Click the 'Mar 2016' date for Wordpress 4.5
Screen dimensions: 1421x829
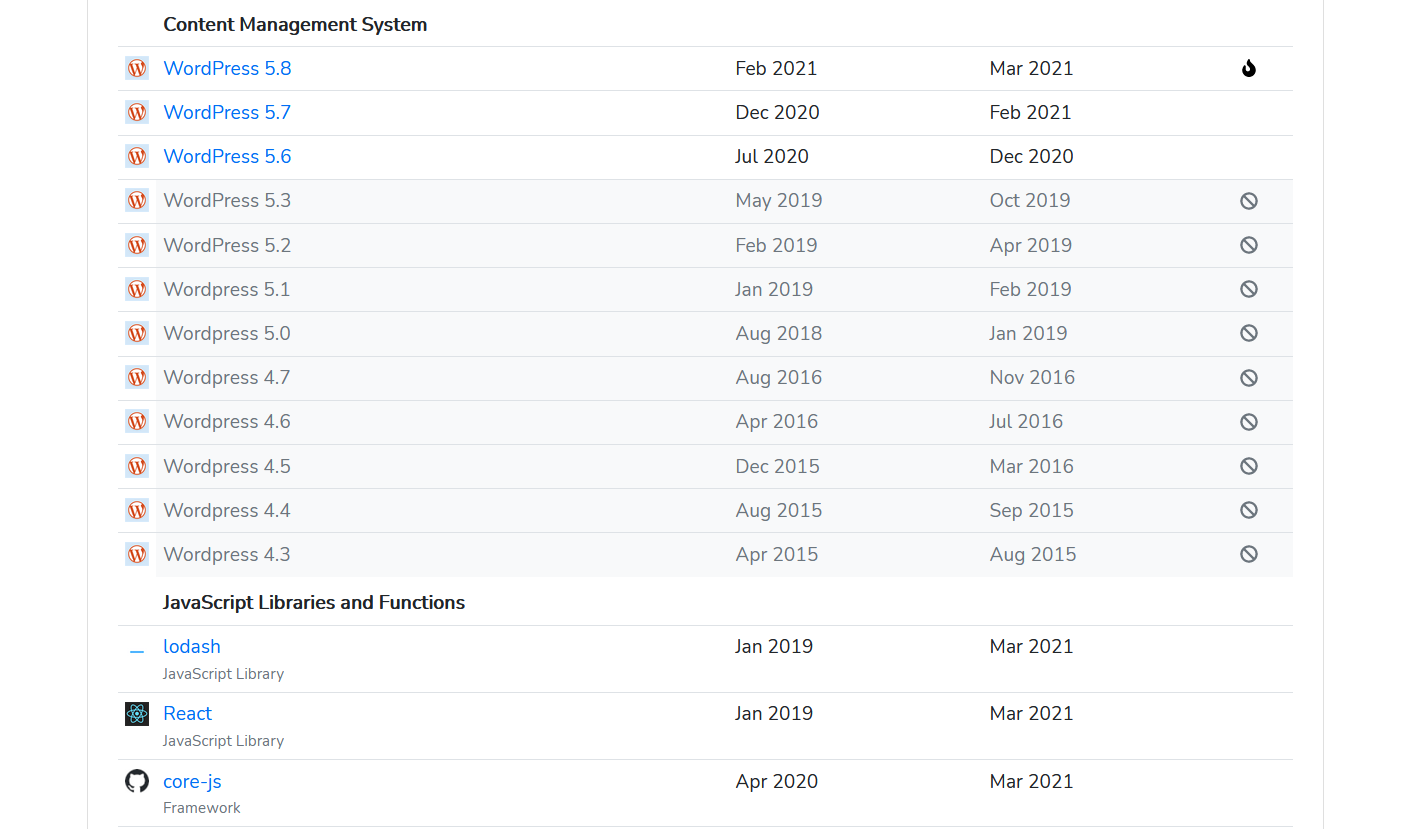point(1031,466)
